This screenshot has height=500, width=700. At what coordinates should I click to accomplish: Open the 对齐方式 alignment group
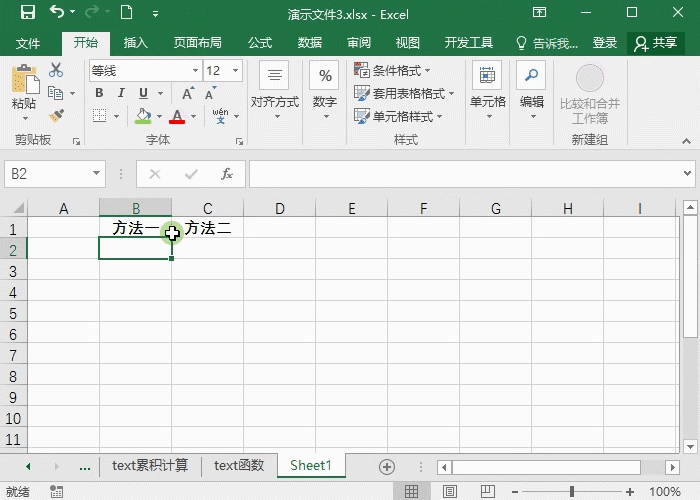(275, 92)
